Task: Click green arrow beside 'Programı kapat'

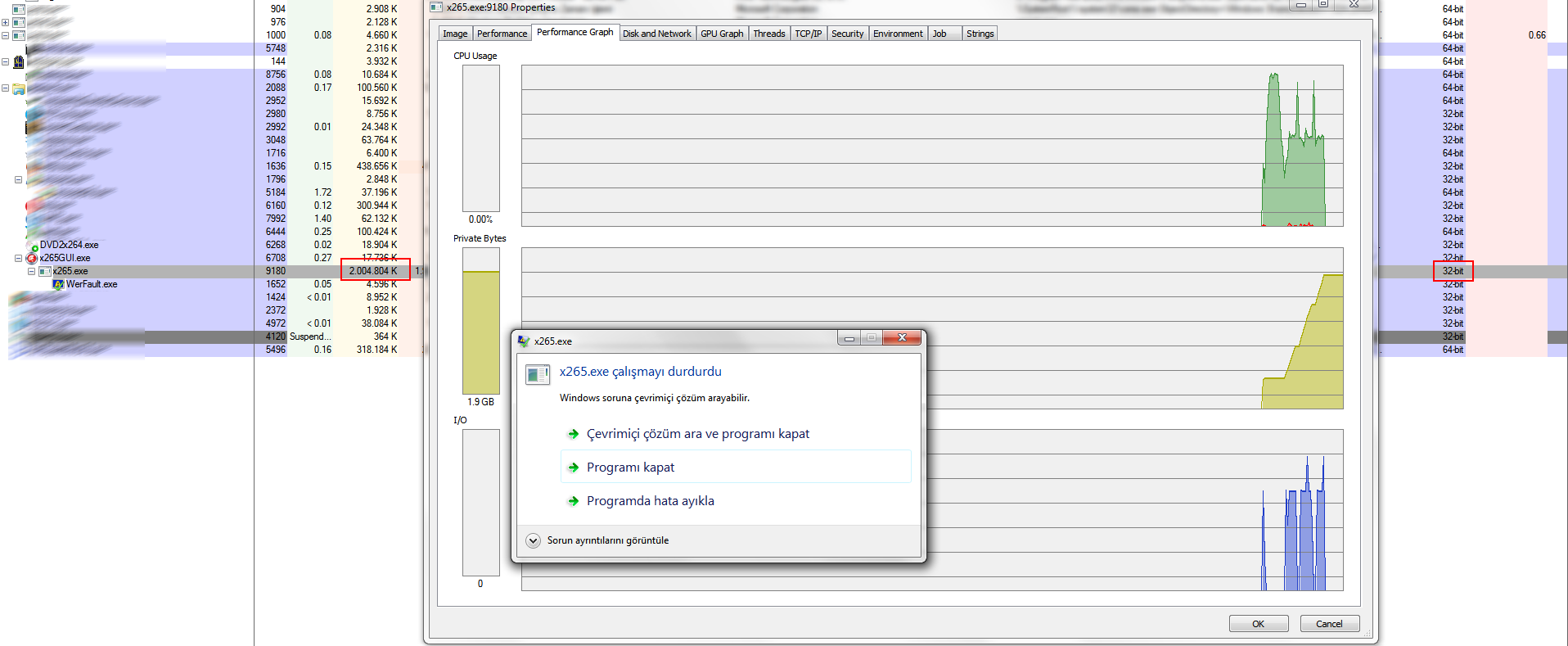Action: coord(574,468)
